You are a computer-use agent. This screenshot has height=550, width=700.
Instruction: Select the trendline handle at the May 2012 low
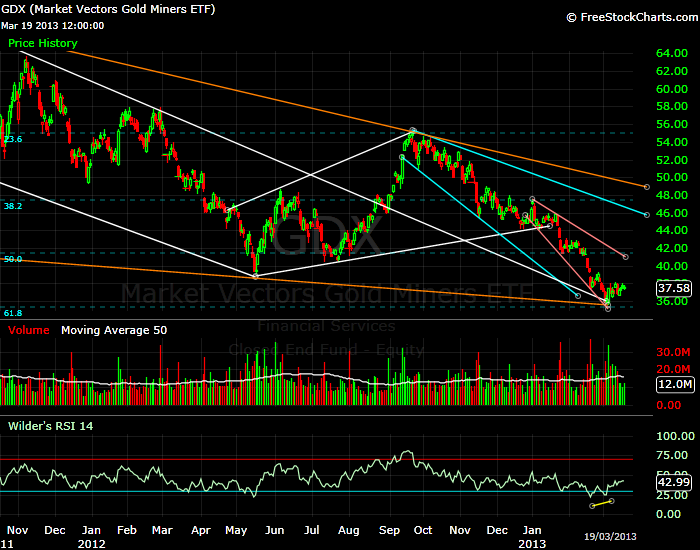[255, 277]
